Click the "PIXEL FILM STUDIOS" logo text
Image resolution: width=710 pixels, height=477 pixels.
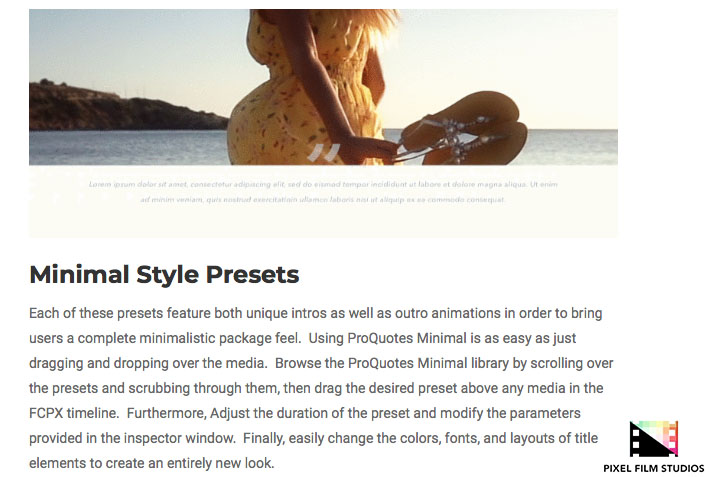654,468
